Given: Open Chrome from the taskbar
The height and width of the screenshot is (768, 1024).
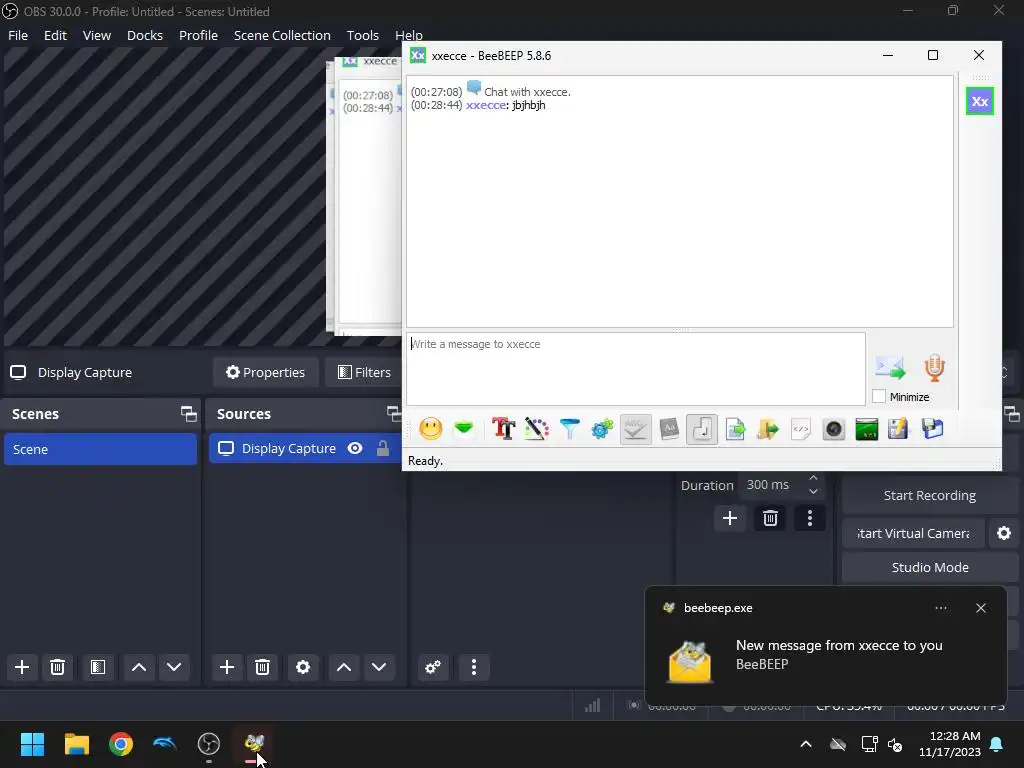Looking at the screenshot, I should [x=121, y=744].
